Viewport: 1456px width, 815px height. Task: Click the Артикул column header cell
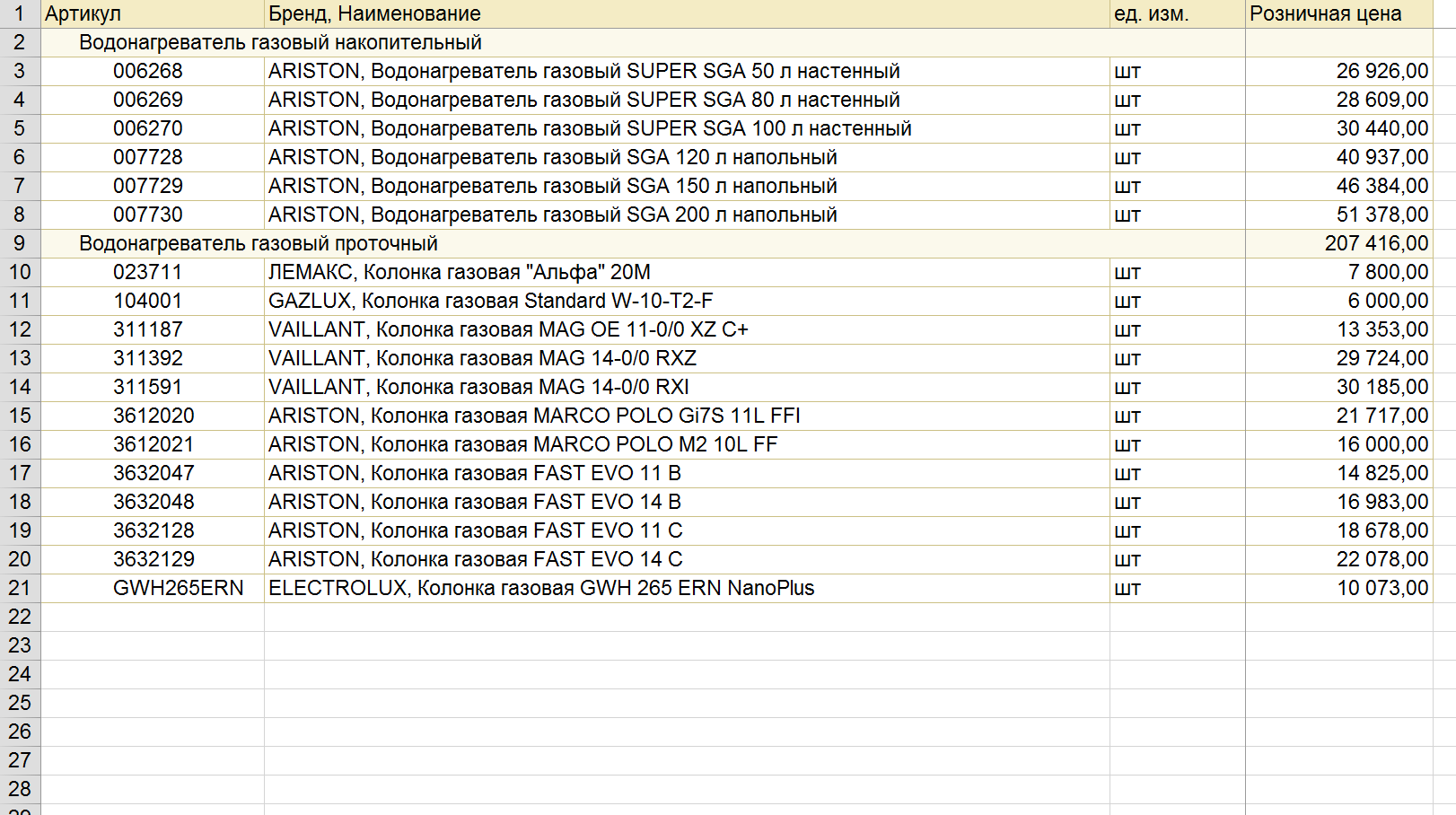153,13
